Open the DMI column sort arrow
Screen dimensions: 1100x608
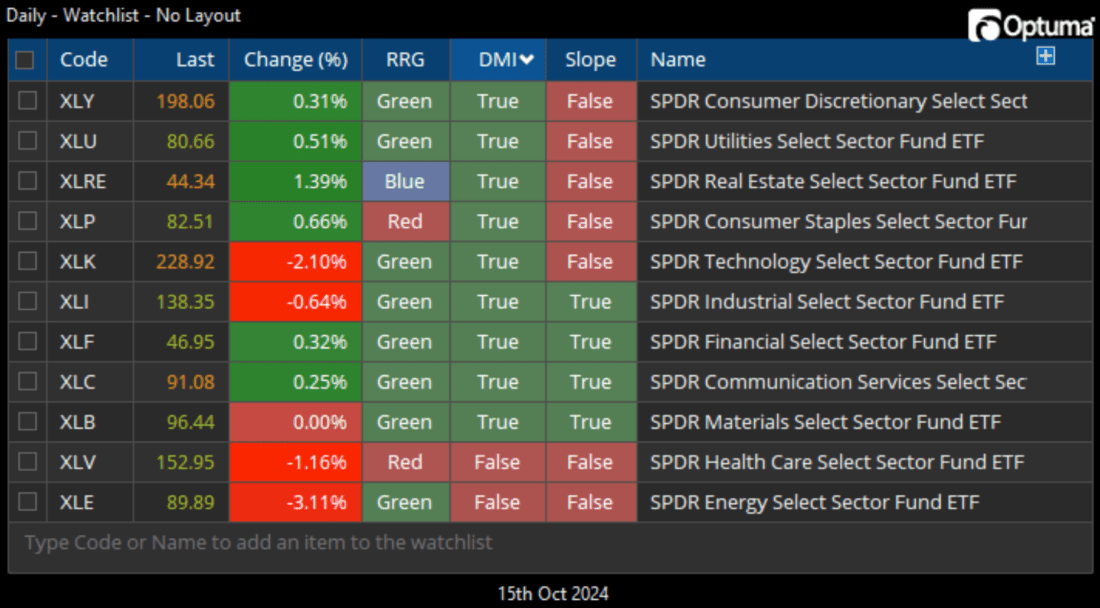tap(526, 60)
